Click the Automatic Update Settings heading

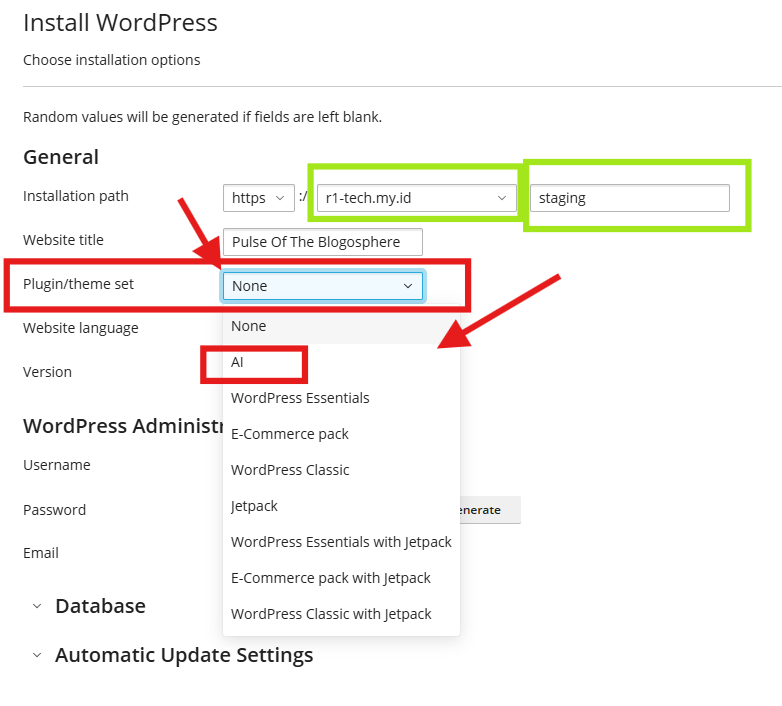pyautogui.click(x=184, y=655)
